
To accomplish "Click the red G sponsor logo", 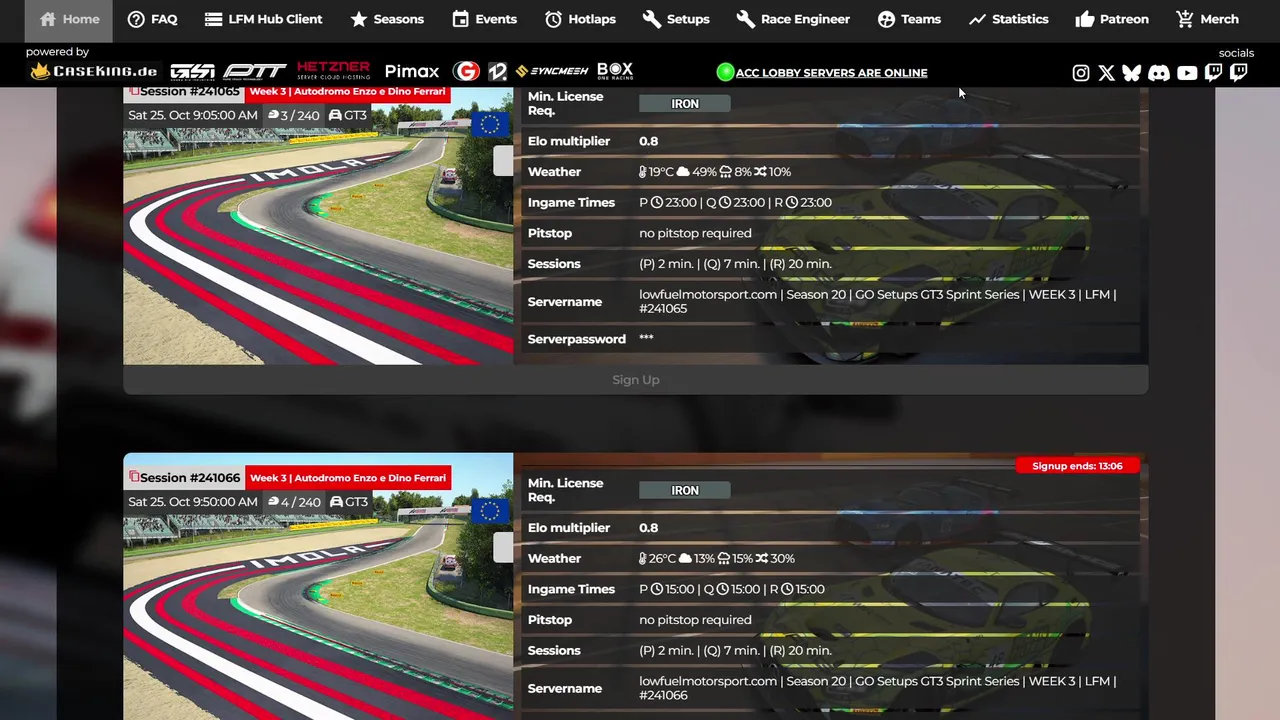I will click(466, 71).
